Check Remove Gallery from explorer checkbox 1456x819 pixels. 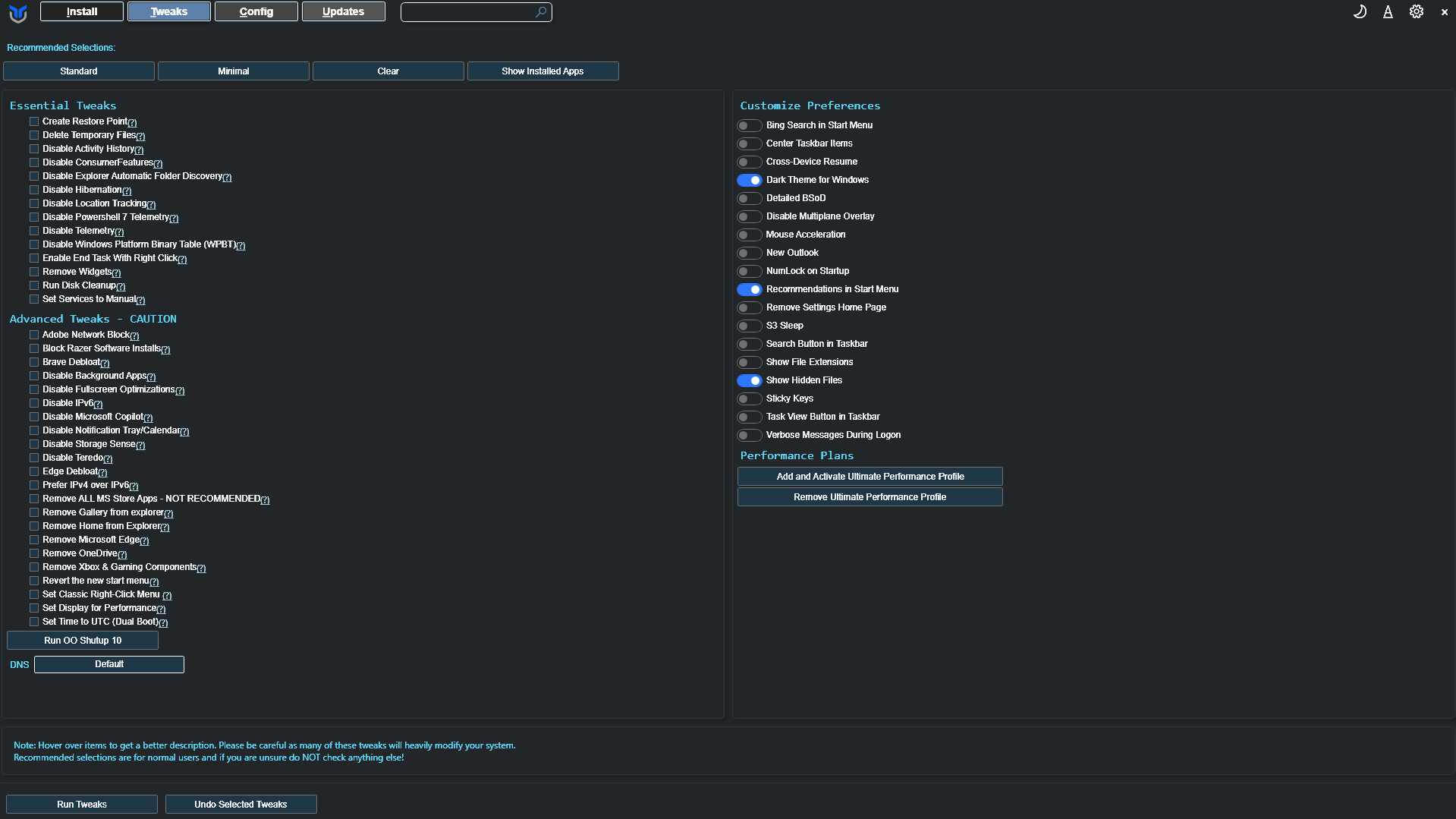point(34,512)
